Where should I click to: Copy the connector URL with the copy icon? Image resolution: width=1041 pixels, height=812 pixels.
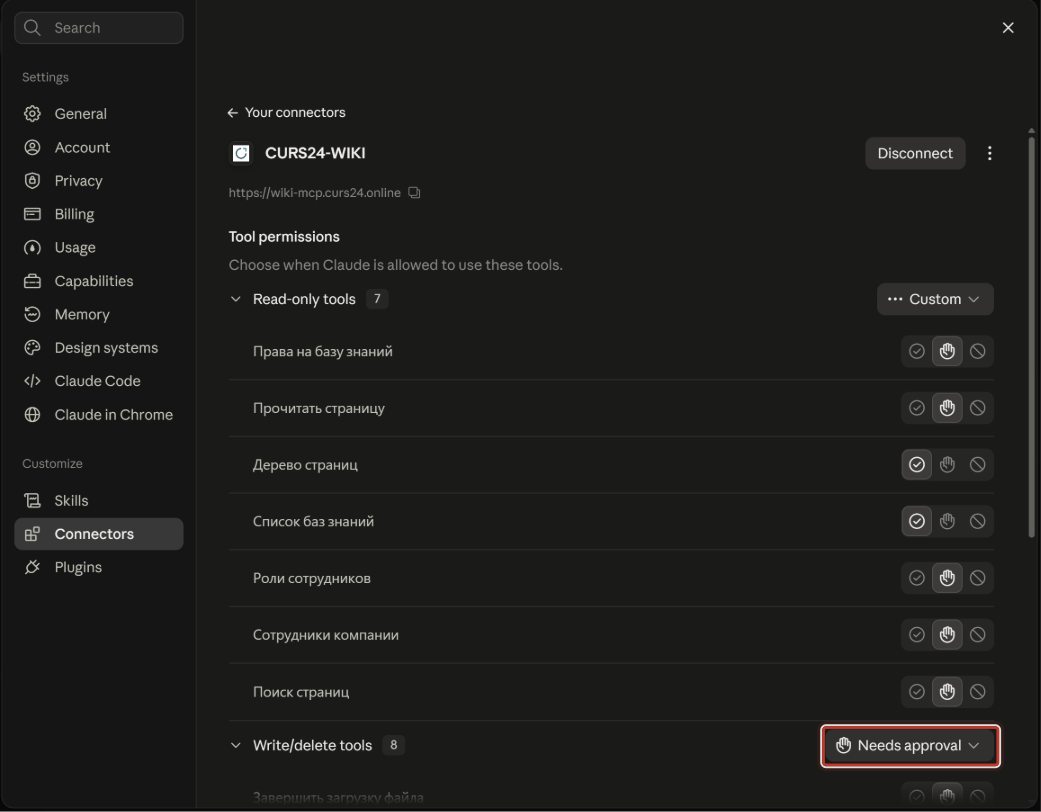414,193
